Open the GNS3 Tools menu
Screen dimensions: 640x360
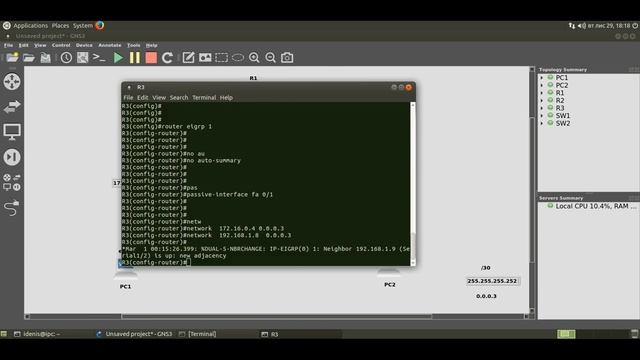[x=133, y=45]
